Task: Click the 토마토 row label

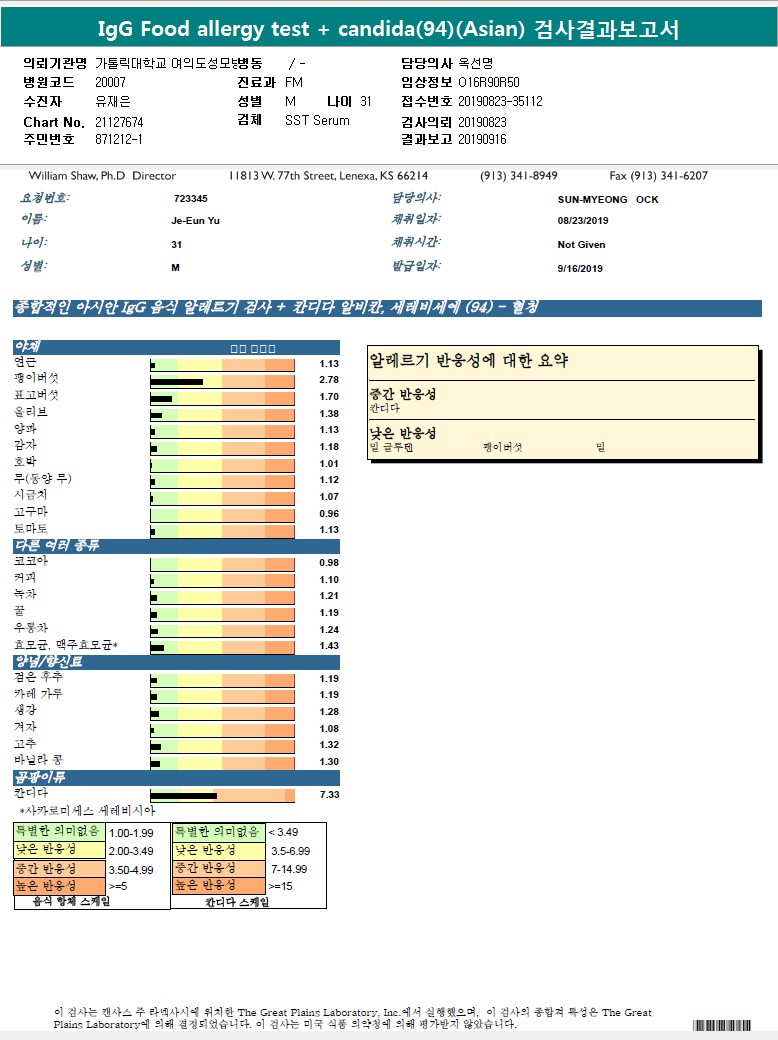Action: [31, 529]
